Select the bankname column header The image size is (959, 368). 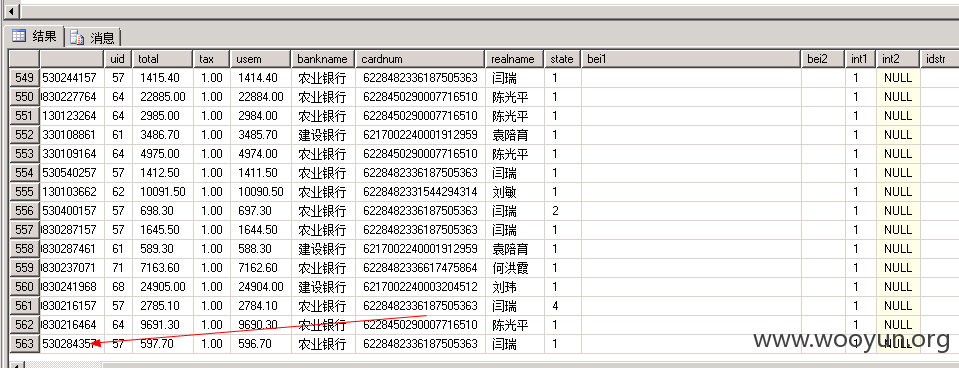(323, 59)
